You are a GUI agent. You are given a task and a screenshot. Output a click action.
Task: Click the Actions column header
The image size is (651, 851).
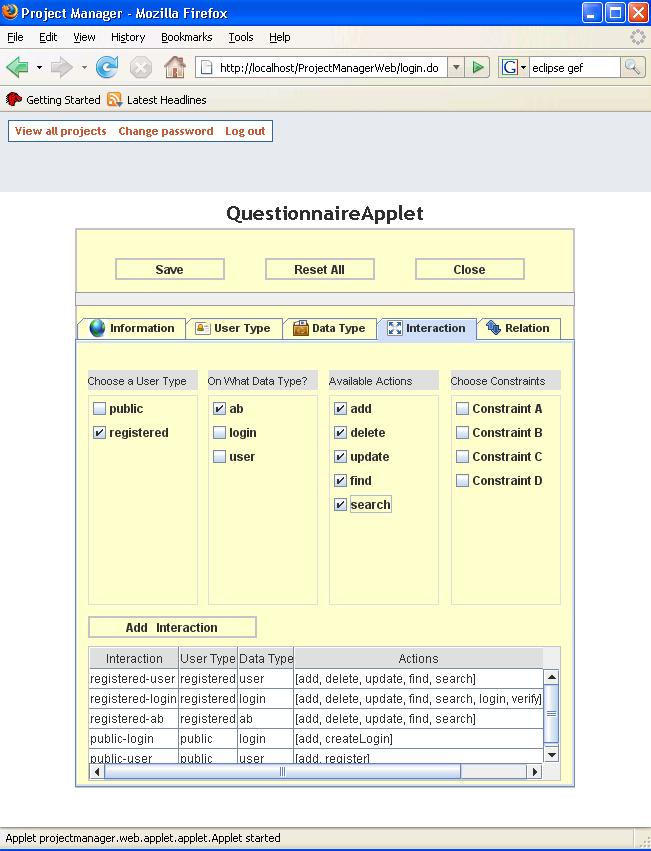pos(418,658)
